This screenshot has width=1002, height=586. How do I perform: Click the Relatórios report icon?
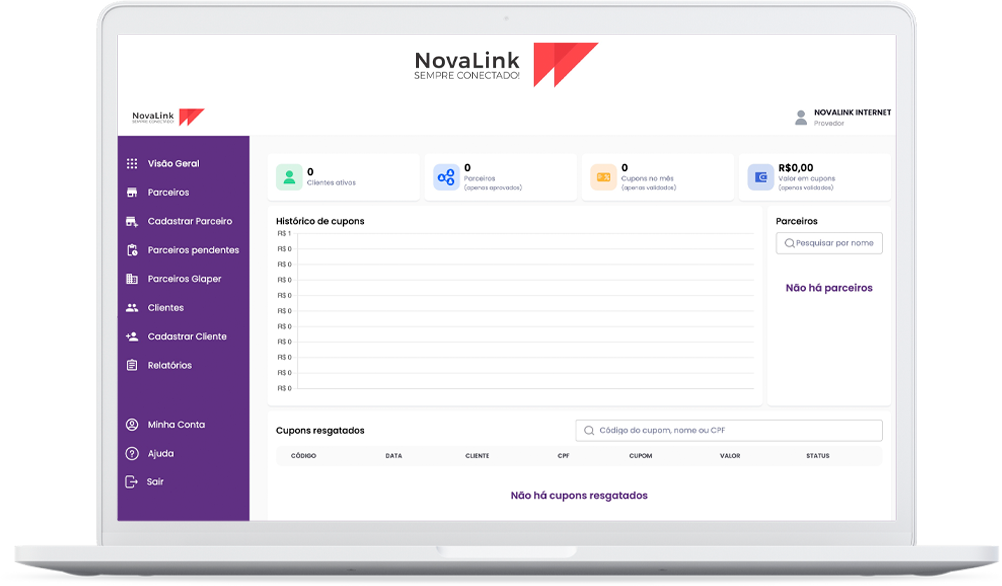[x=132, y=366]
